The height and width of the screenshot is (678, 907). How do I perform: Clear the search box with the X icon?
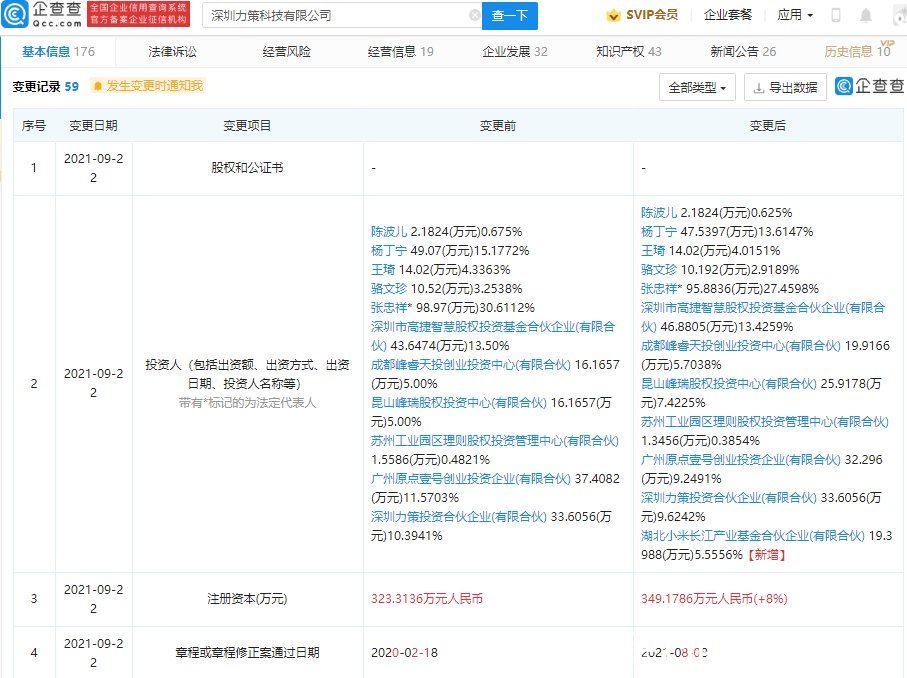pyautogui.click(x=474, y=16)
